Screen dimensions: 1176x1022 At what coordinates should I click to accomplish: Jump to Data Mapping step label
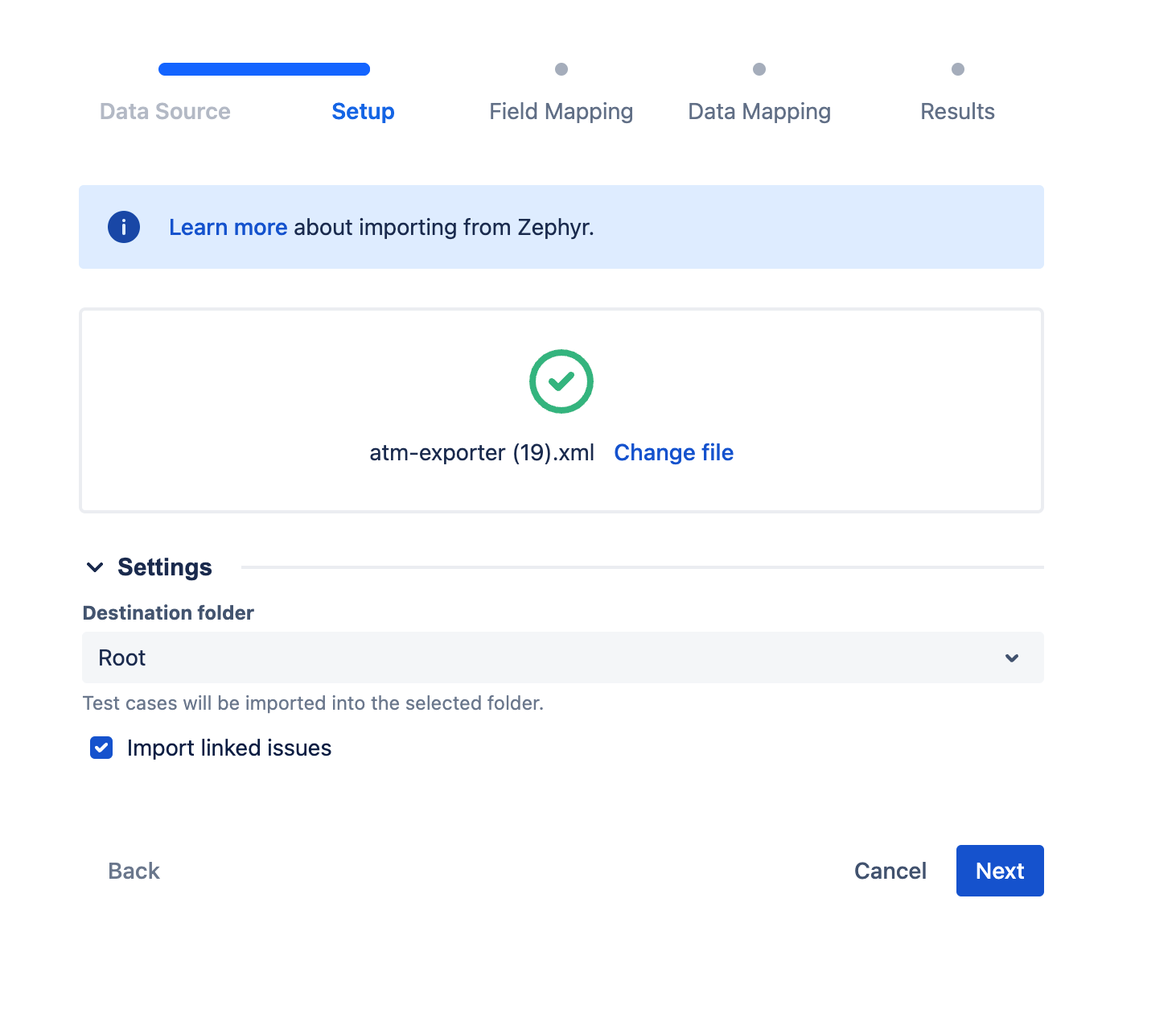[759, 111]
